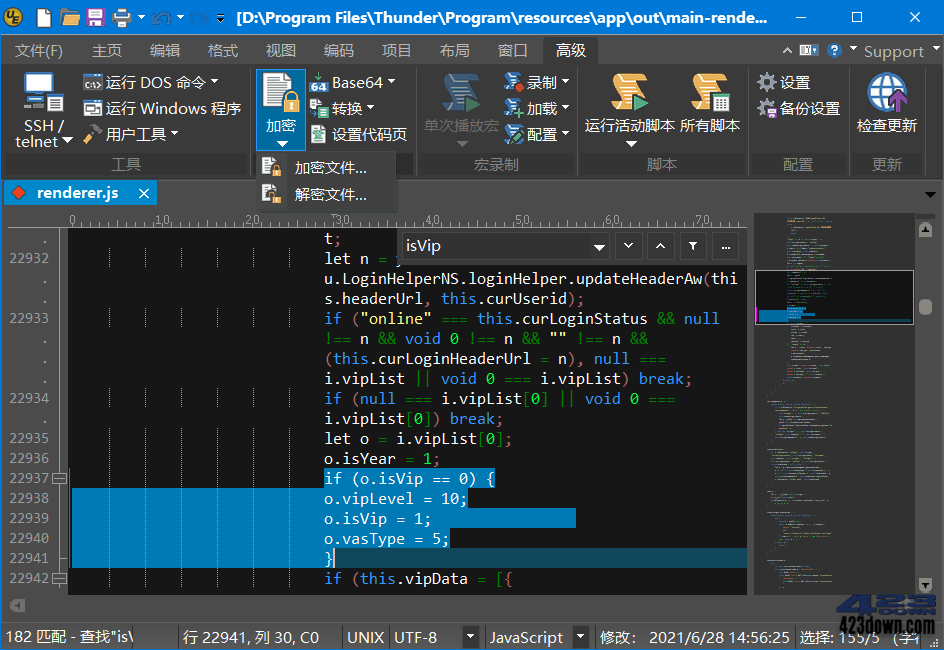Switch to the 视图 ribbon tab
The image size is (944, 650).
pyautogui.click(x=278, y=50)
